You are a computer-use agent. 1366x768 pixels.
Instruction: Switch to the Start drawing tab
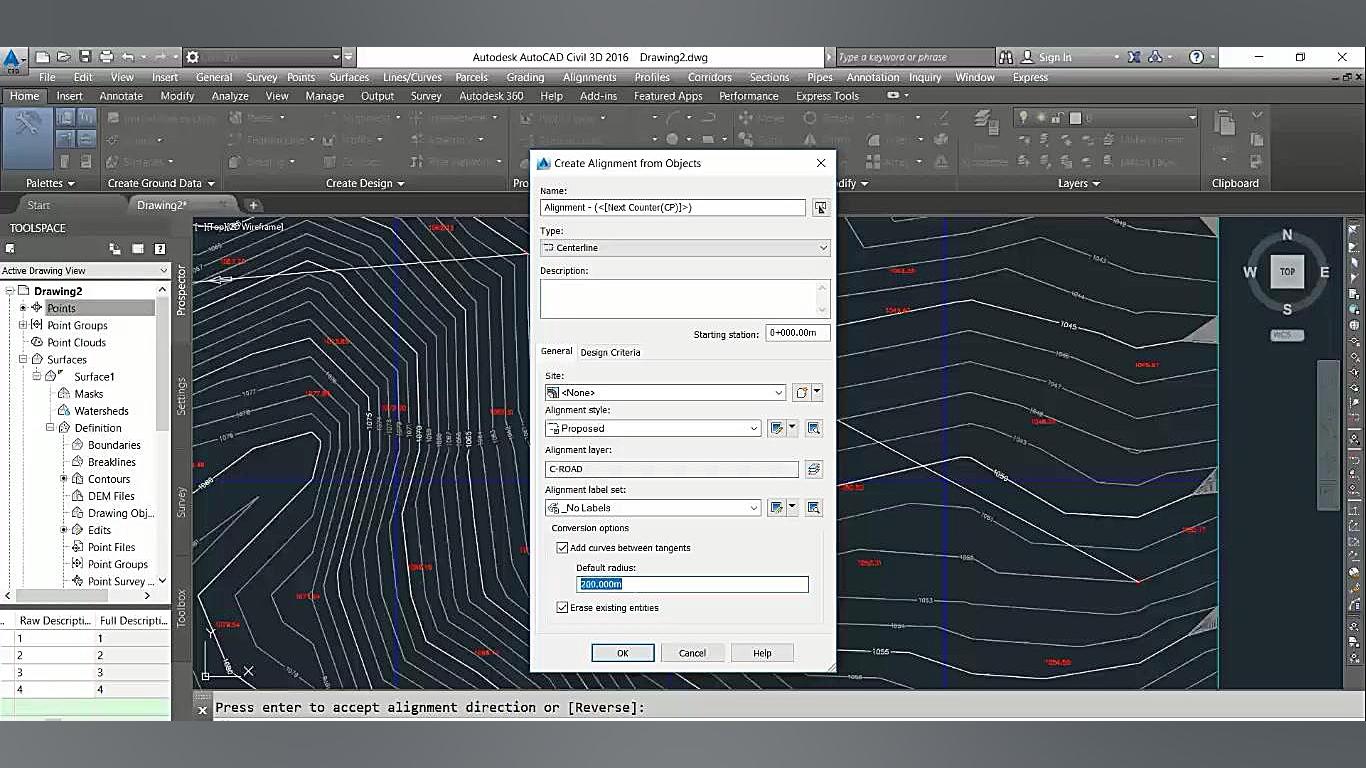coord(38,205)
